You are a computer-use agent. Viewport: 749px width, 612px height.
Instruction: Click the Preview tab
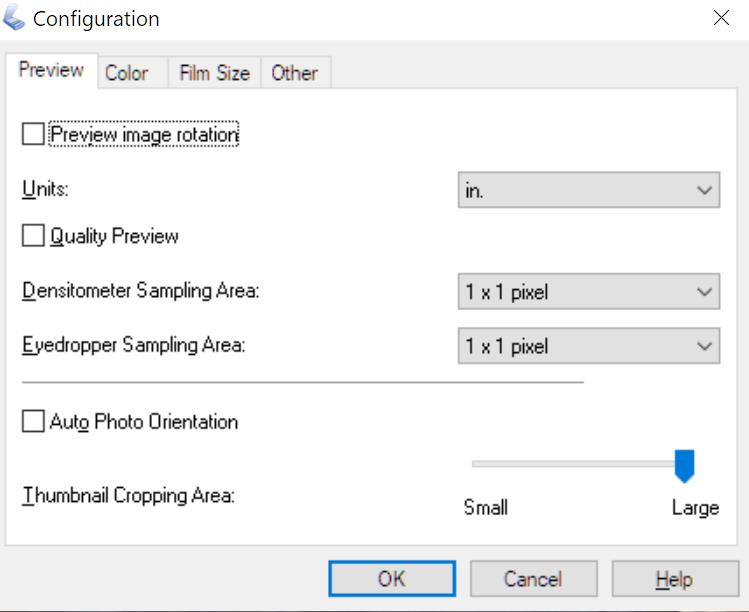pyautogui.click(x=51, y=71)
